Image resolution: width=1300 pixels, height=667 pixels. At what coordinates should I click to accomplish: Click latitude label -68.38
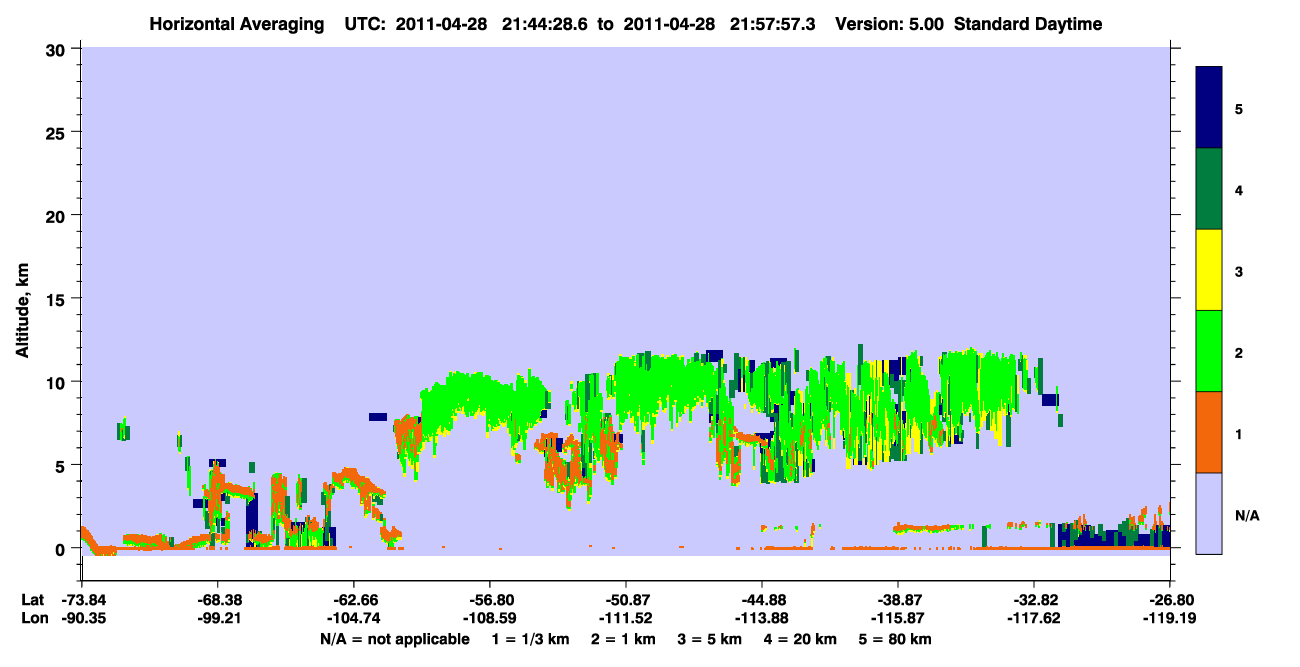[x=217, y=600]
